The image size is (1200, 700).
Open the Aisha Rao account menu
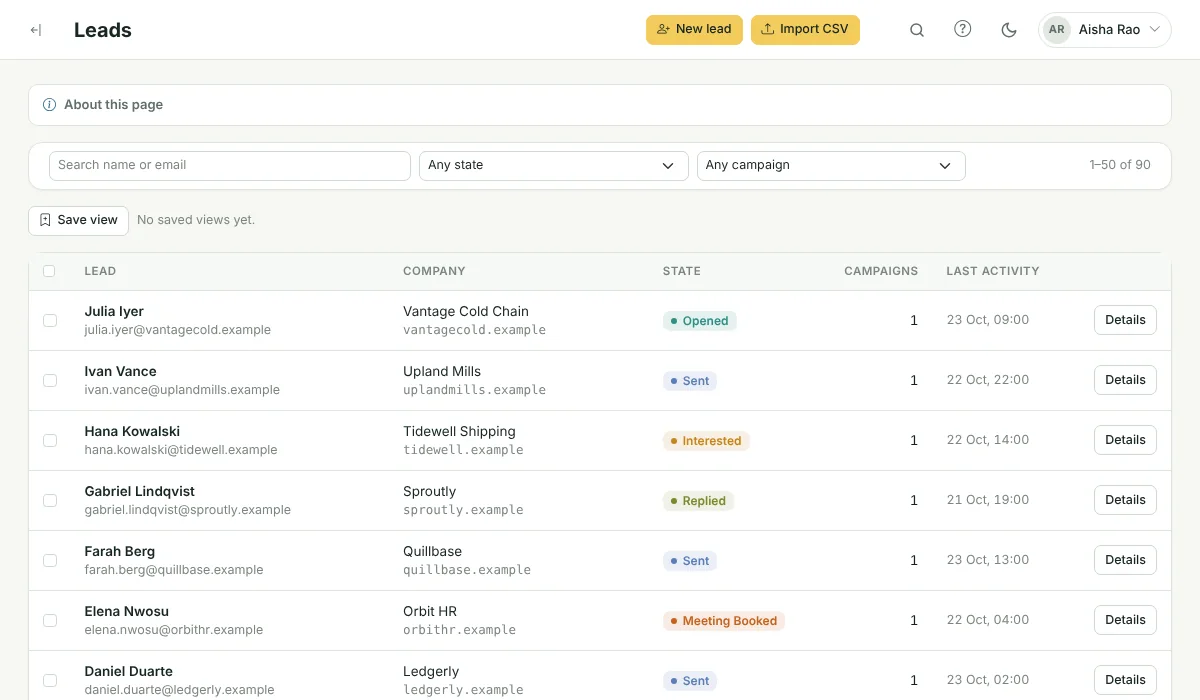click(1105, 30)
